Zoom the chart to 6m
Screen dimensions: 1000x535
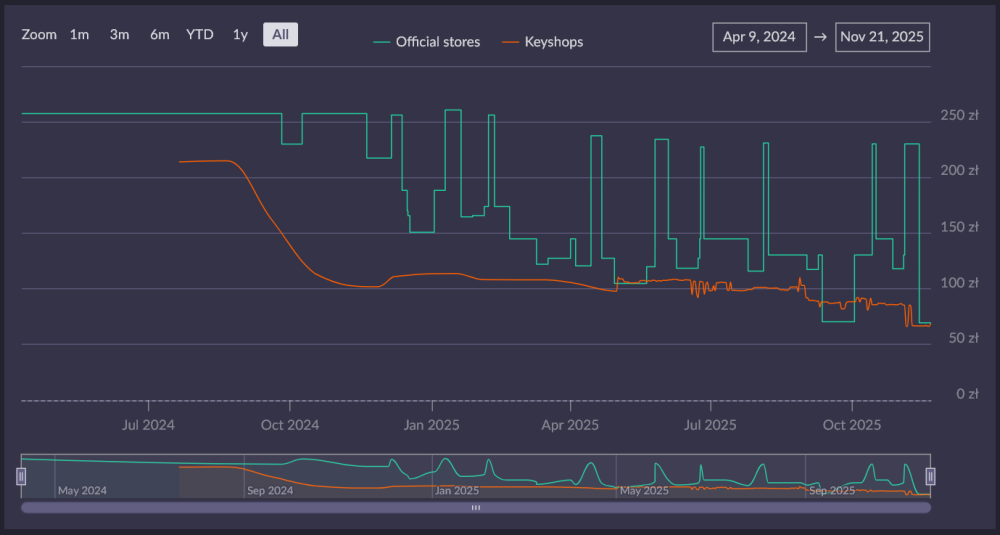click(x=159, y=35)
